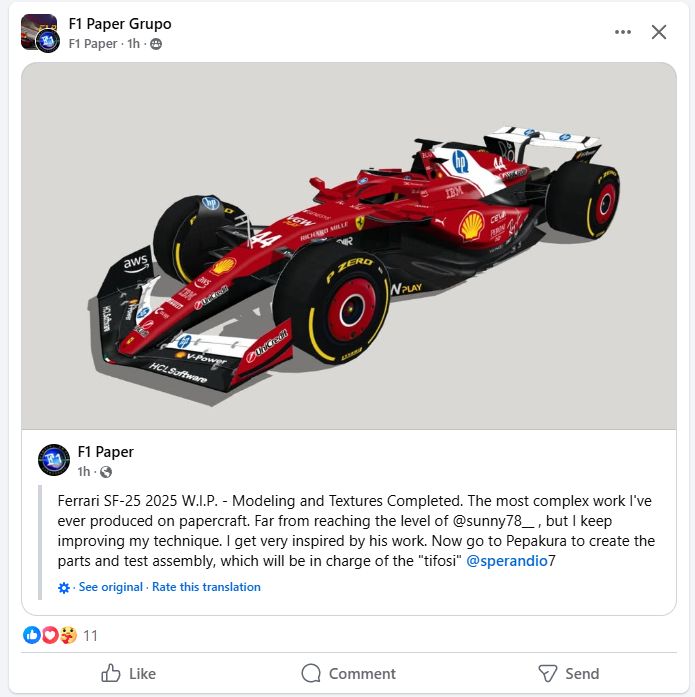The height and width of the screenshot is (697, 695).
Task: Open the F1 Paper page name in shared post
Action: 105,452
